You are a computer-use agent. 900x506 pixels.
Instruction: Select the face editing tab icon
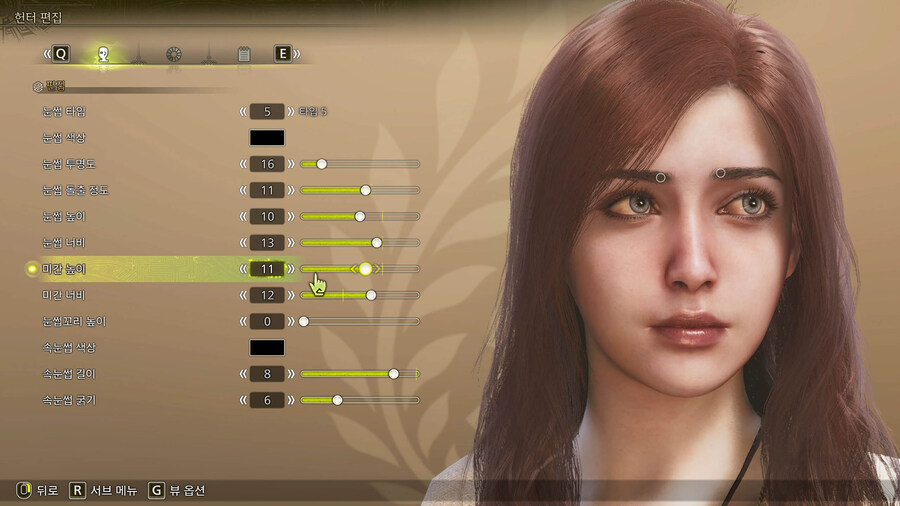tap(101, 54)
